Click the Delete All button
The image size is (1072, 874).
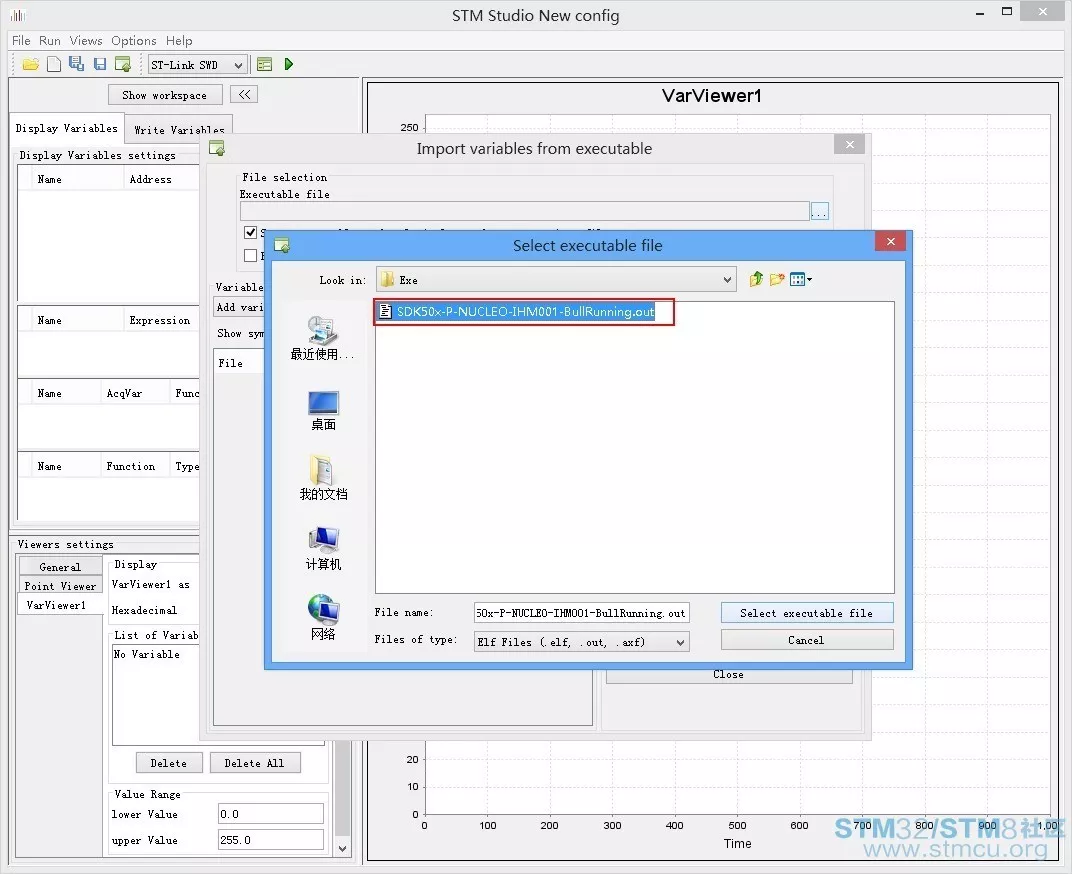pyautogui.click(x=254, y=763)
